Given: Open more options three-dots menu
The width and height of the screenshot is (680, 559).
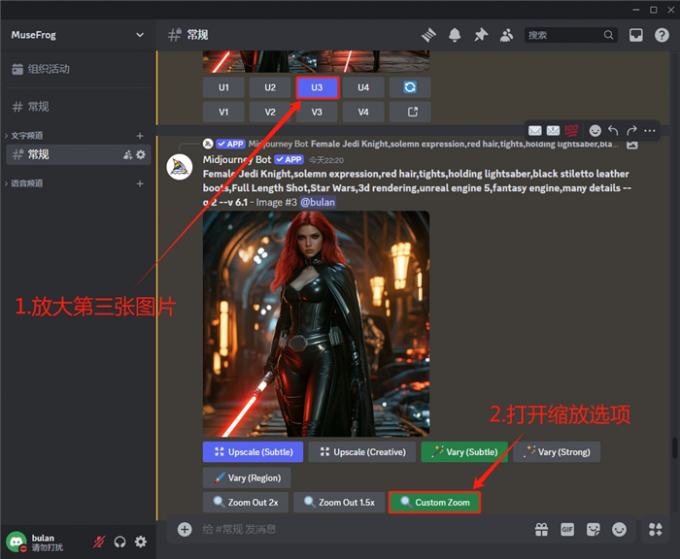Looking at the screenshot, I should (650, 131).
